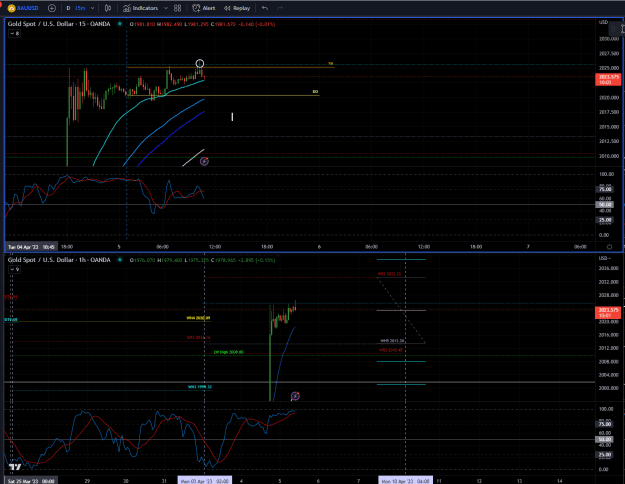Image resolution: width=625 pixels, height=484 pixels.
Task: Select the orange horizontal line label near 2025
Action: (x=330, y=63)
